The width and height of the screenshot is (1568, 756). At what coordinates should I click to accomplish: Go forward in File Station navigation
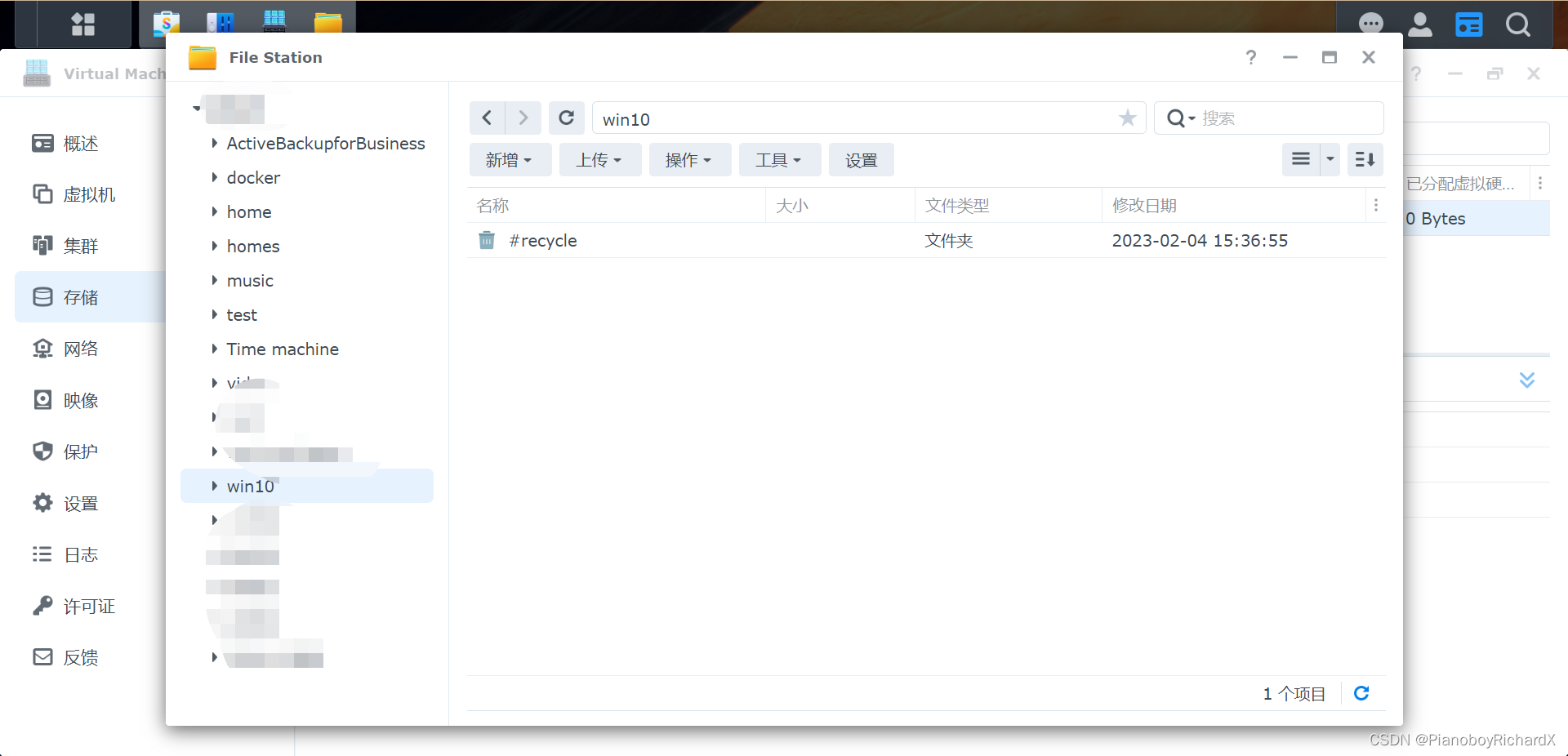click(x=523, y=118)
